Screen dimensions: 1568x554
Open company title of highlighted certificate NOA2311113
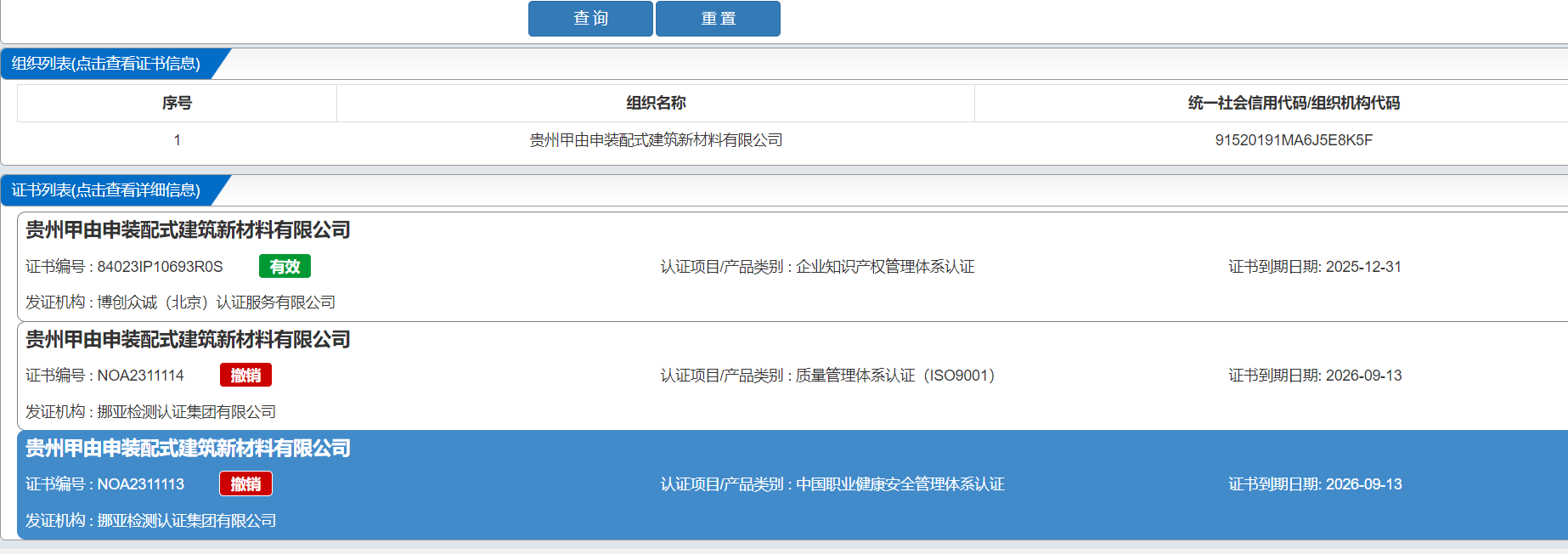pos(188,449)
